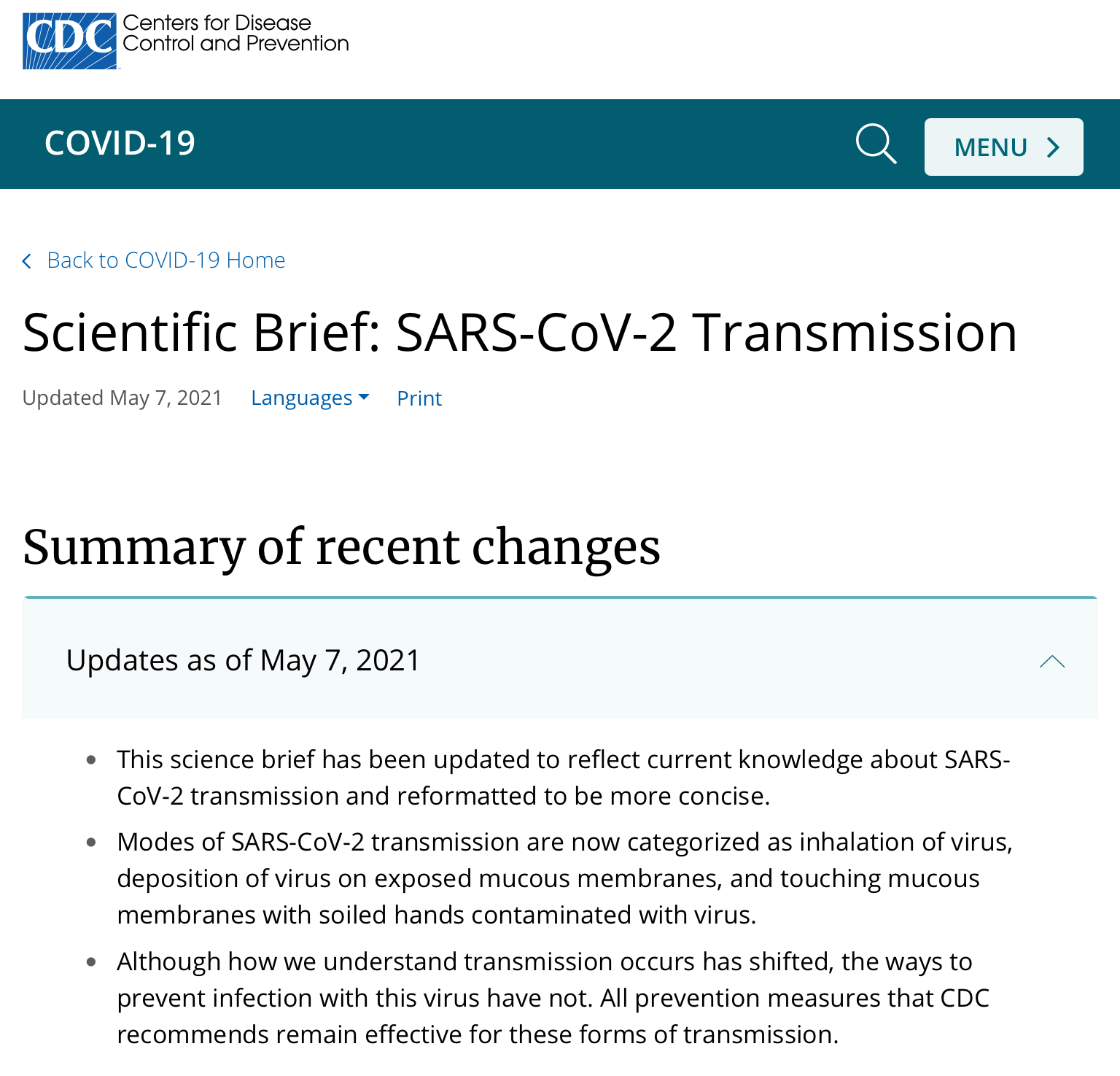Click the back chevron before Back to COVID-19 Home
The image size is (1120, 1076).
28,261
